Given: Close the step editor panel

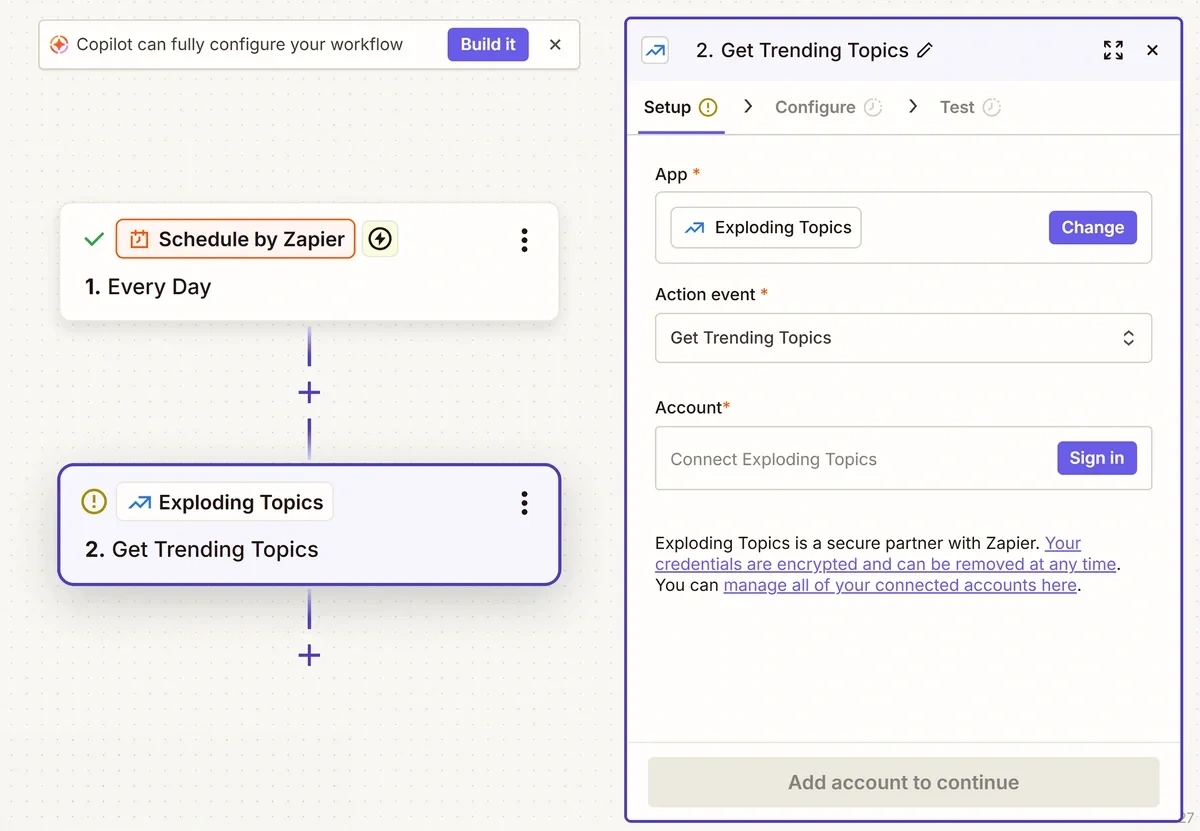Looking at the screenshot, I should [x=1152, y=50].
